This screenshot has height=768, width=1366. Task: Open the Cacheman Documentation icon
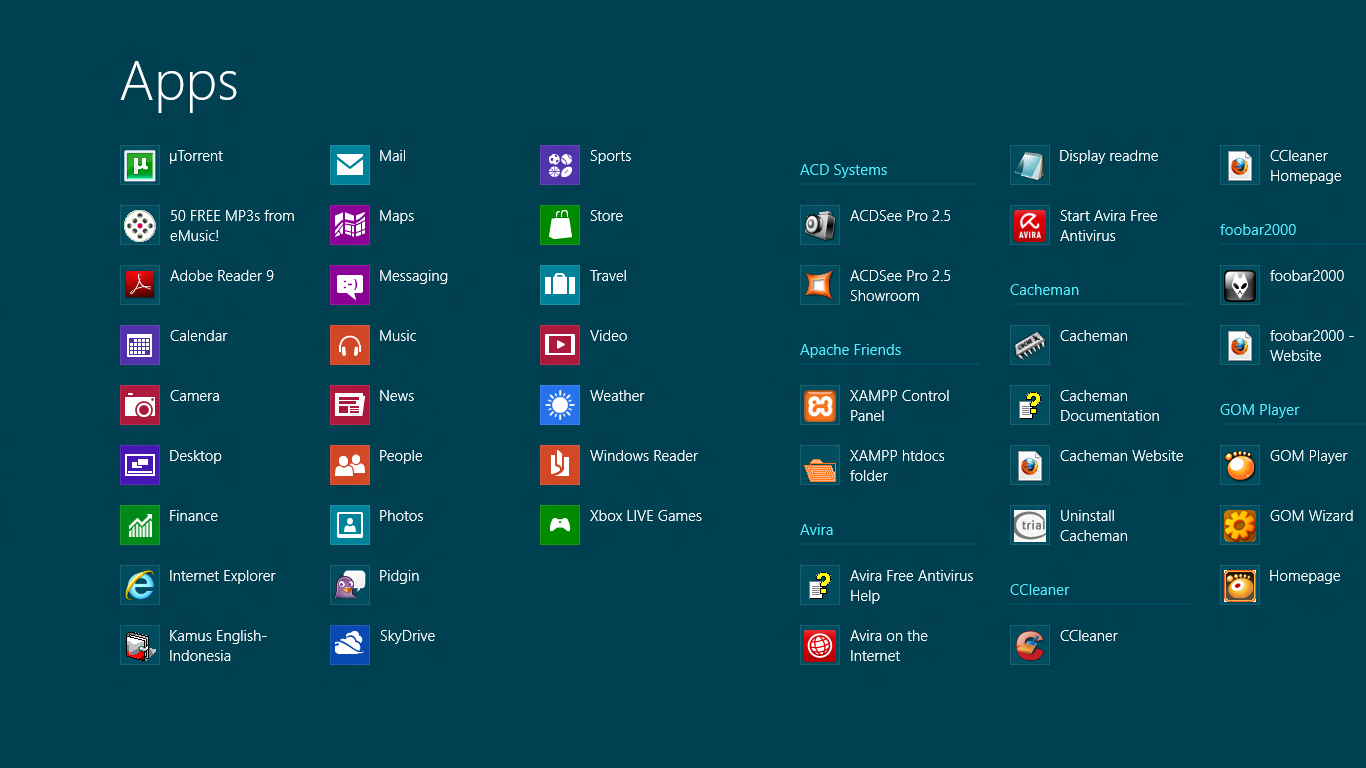click(1030, 405)
